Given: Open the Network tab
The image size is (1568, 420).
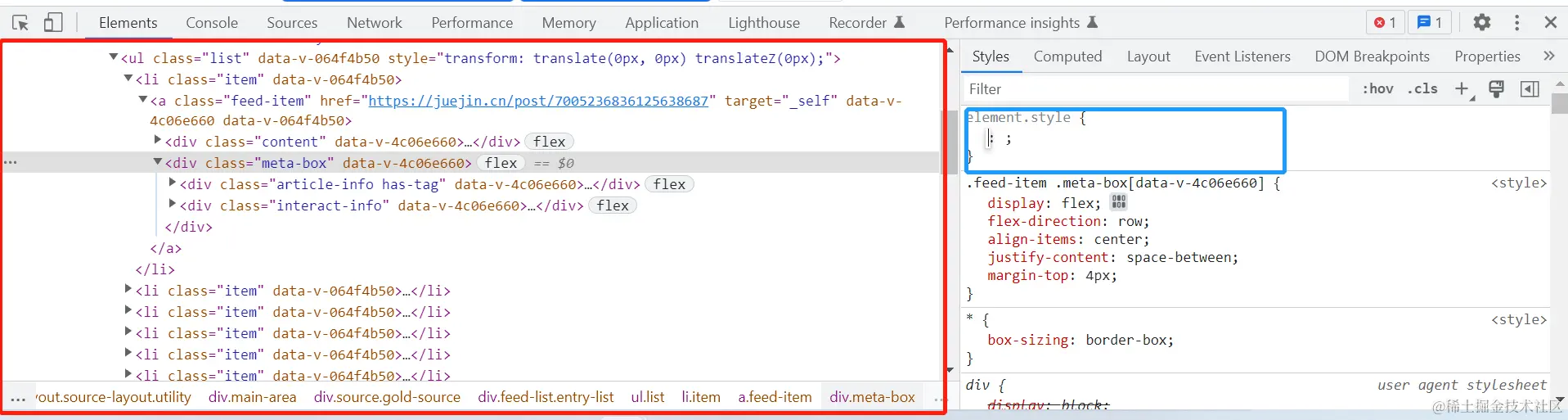Looking at the screenshot, I should [375, 23].
